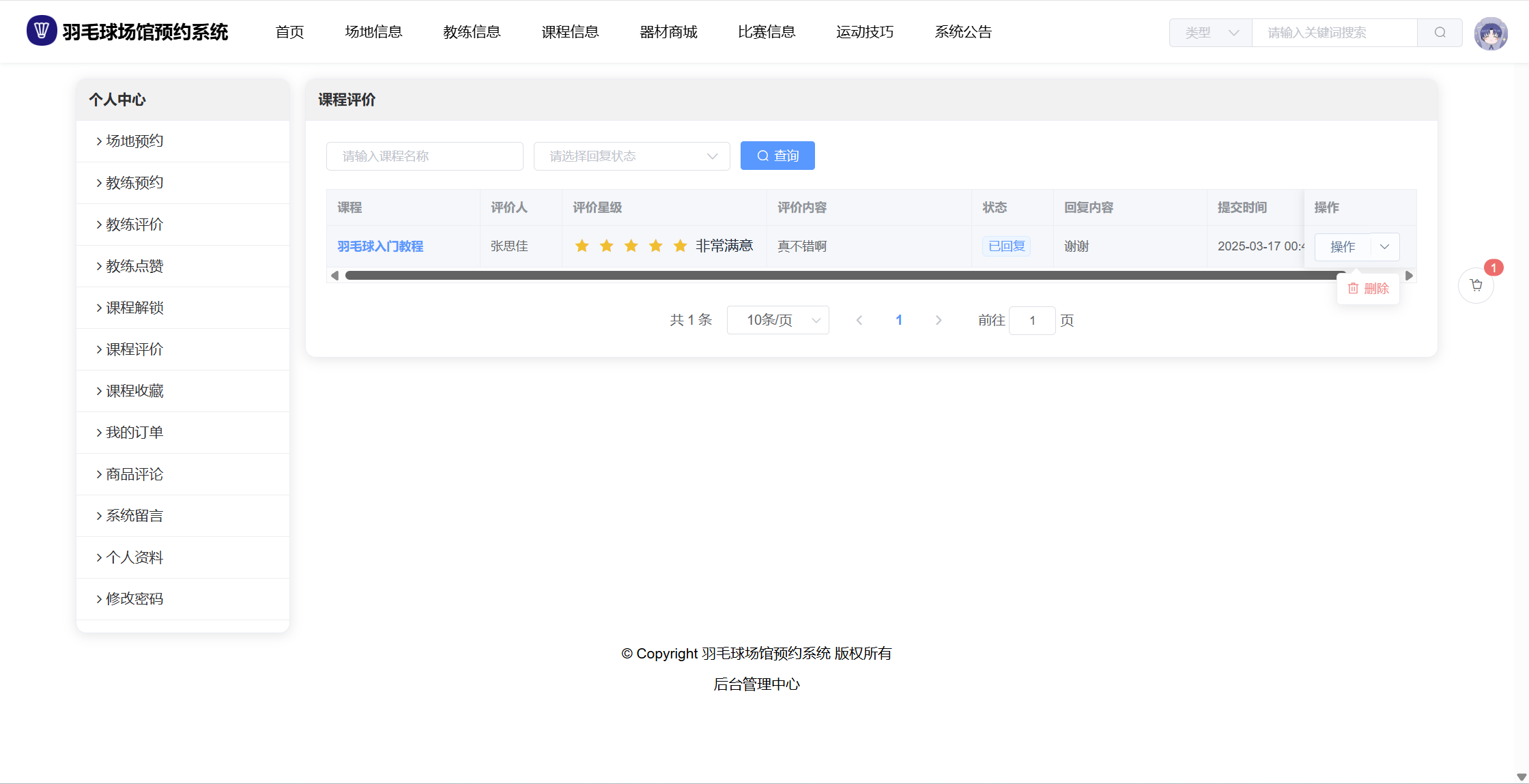Focus the course name input field
The image size is (1529, 784).
click(x=425, y=156)
